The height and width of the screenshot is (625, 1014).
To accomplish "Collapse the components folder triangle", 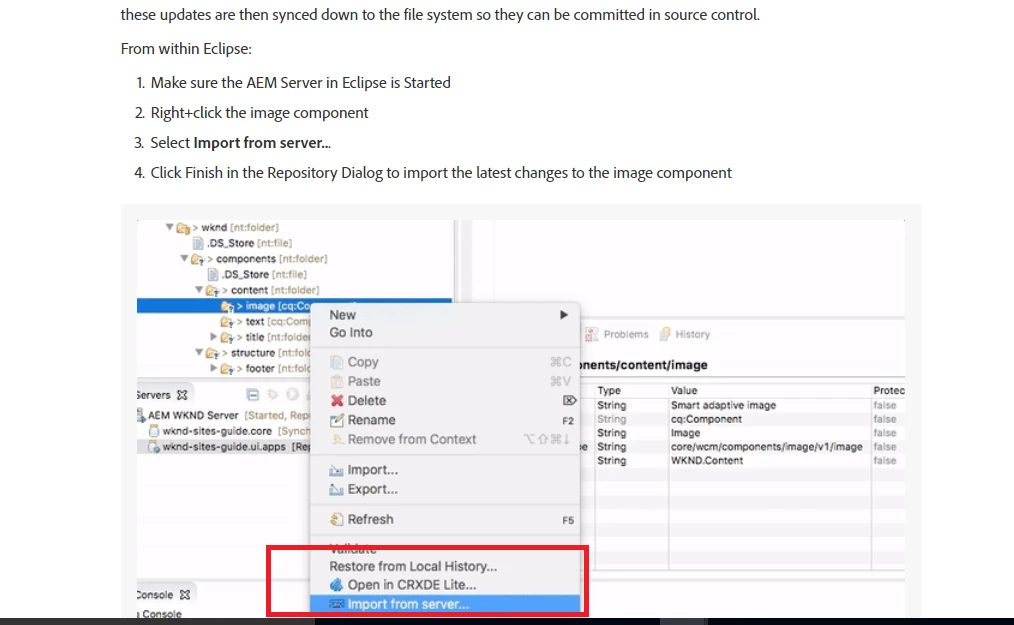I will (x=184, y=258).
